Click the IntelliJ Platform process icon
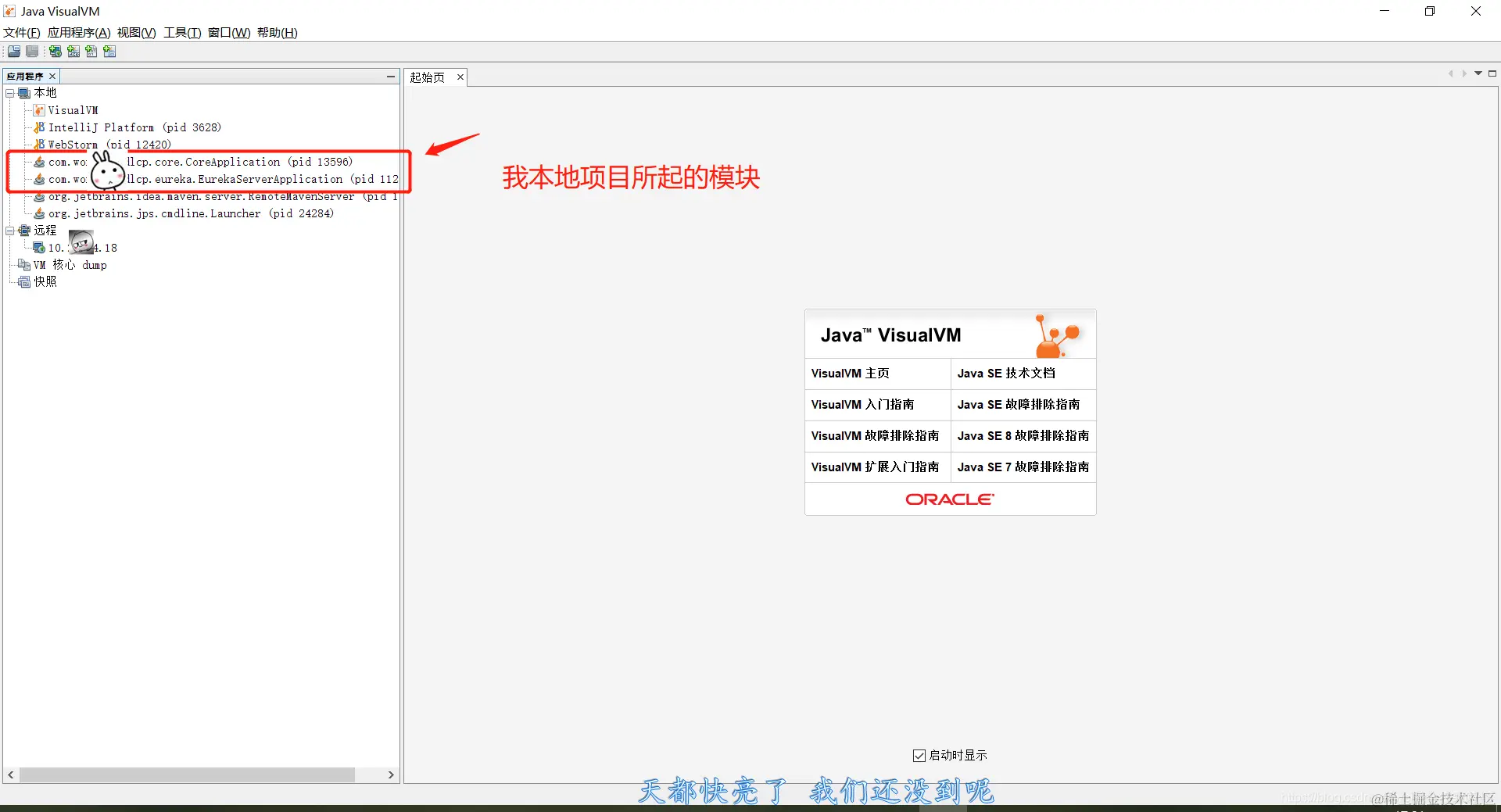This screenshot has height=812, width=1501. pos(39,127)
